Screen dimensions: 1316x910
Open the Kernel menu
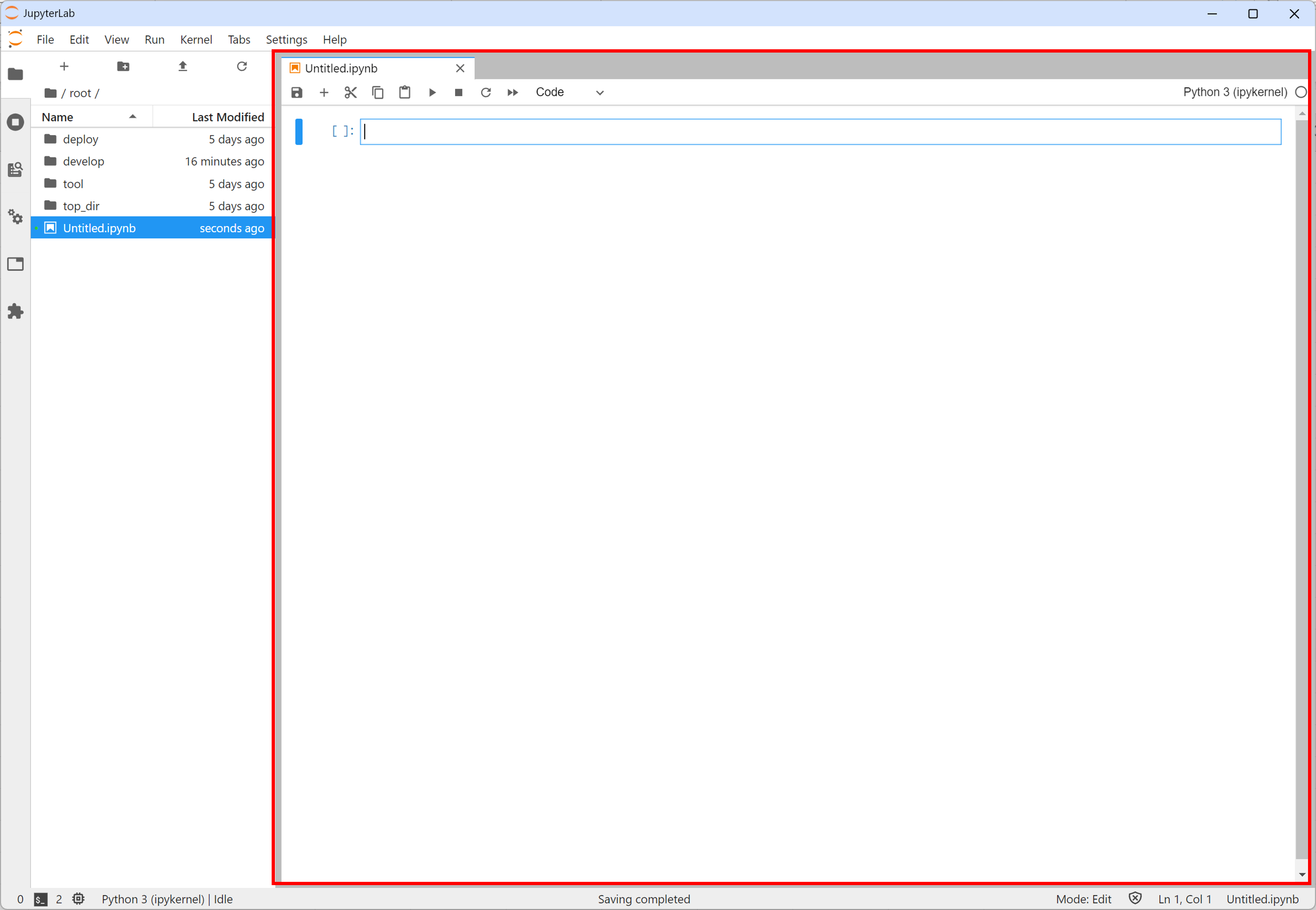coord(196,39)
